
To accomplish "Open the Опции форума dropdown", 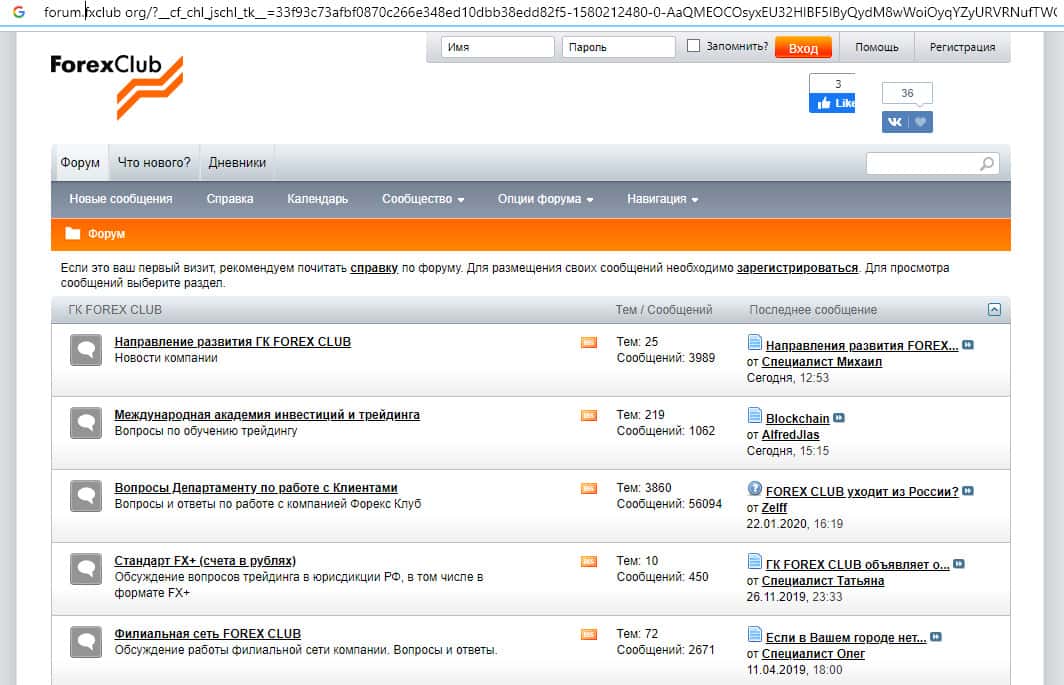I will pos(545,199).
